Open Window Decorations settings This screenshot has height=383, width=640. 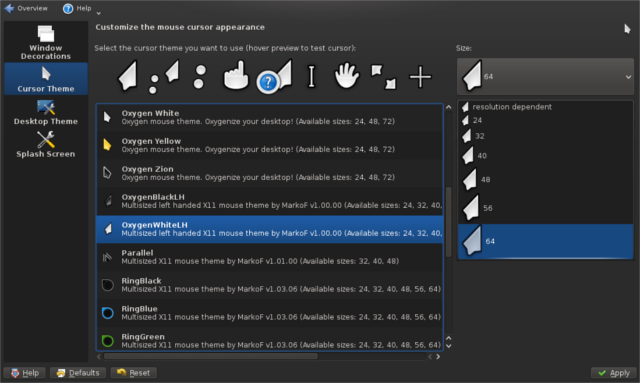click(46, 43)
